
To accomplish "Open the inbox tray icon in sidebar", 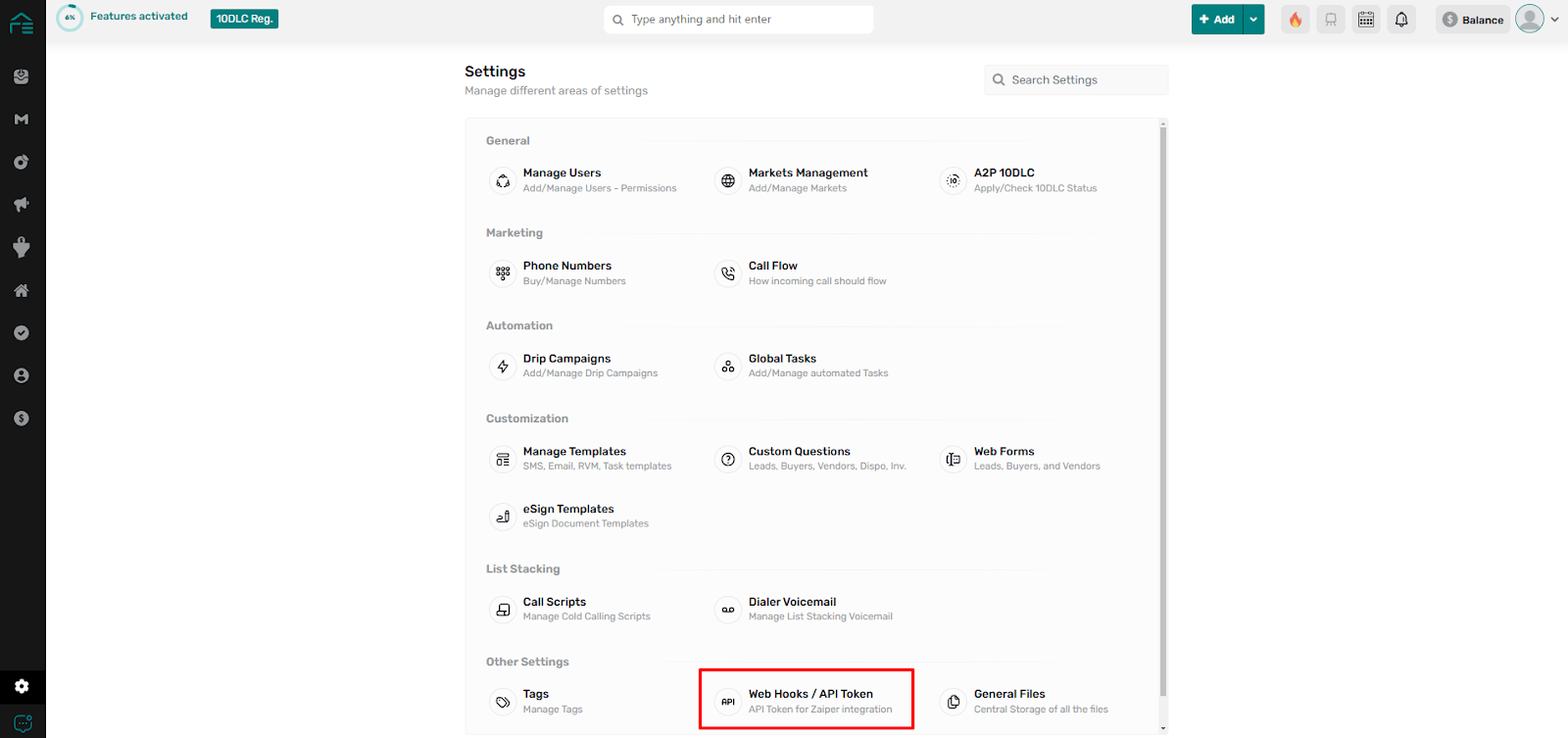I will (x=22, y=76).
